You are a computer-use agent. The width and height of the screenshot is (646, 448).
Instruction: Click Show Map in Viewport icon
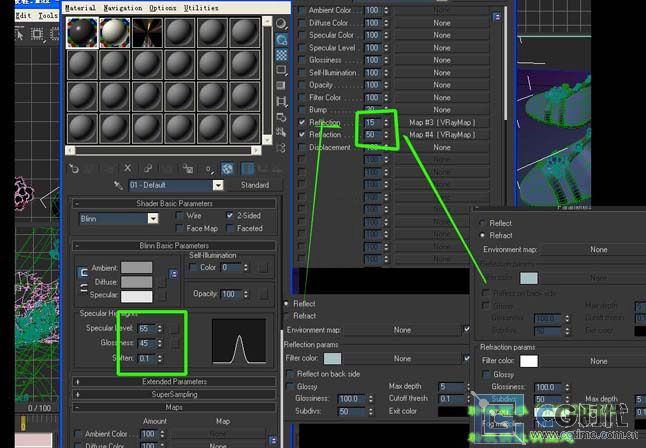click(228, 168)
